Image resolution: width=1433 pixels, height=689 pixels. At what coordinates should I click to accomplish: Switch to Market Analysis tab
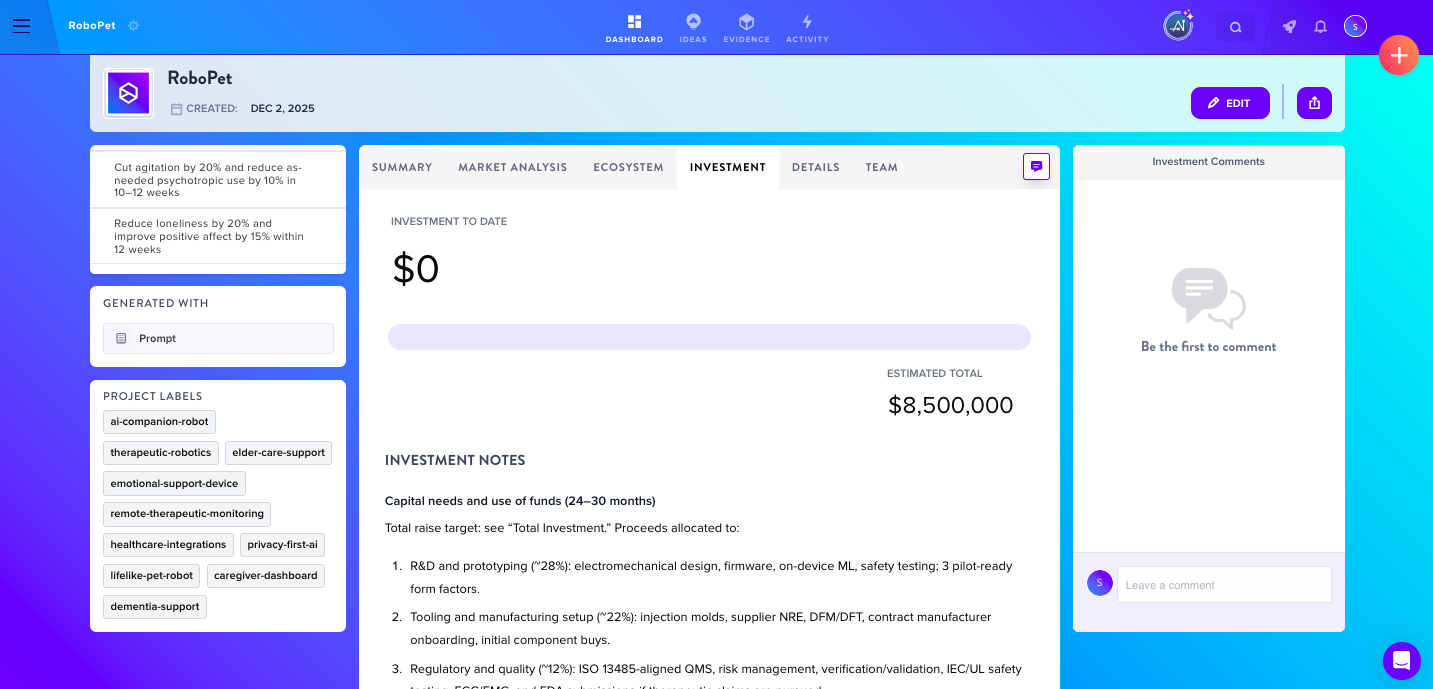[512, 167]
